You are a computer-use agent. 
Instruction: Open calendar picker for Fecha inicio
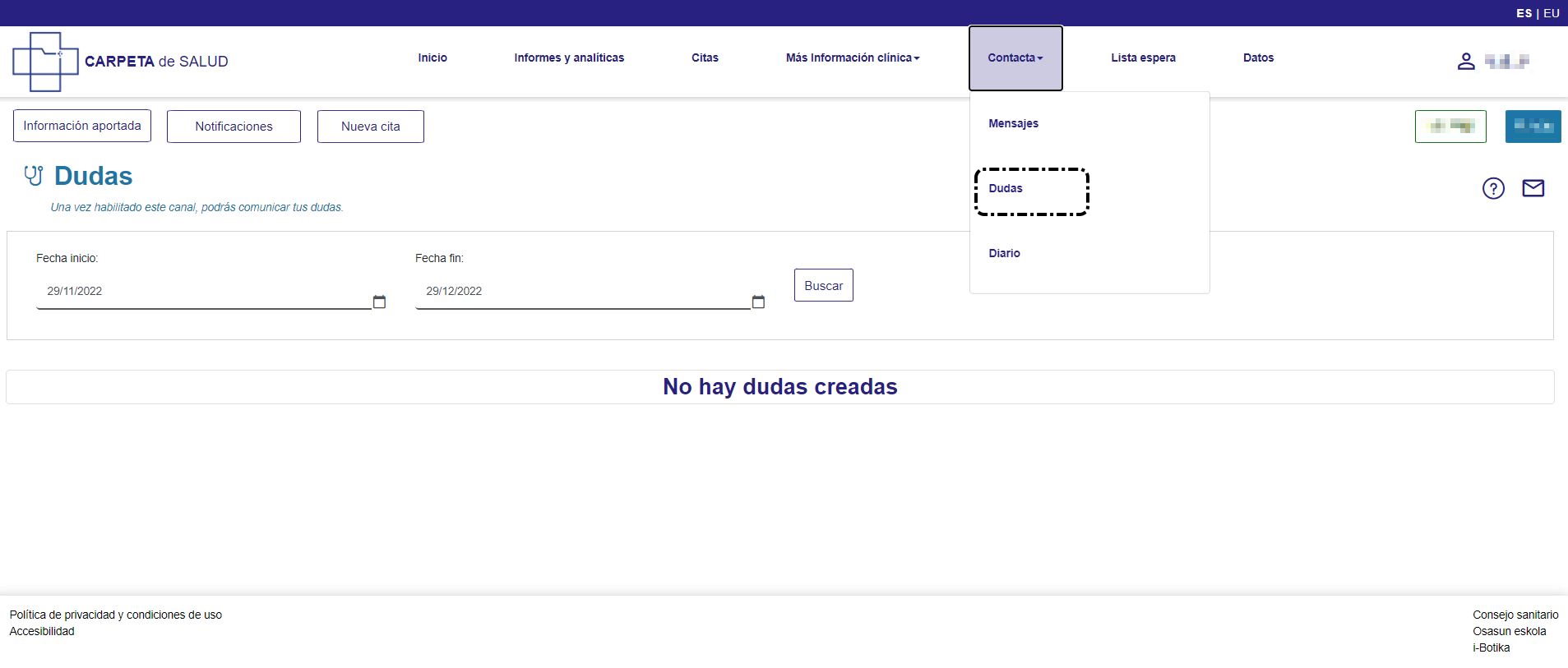point(379,302)
